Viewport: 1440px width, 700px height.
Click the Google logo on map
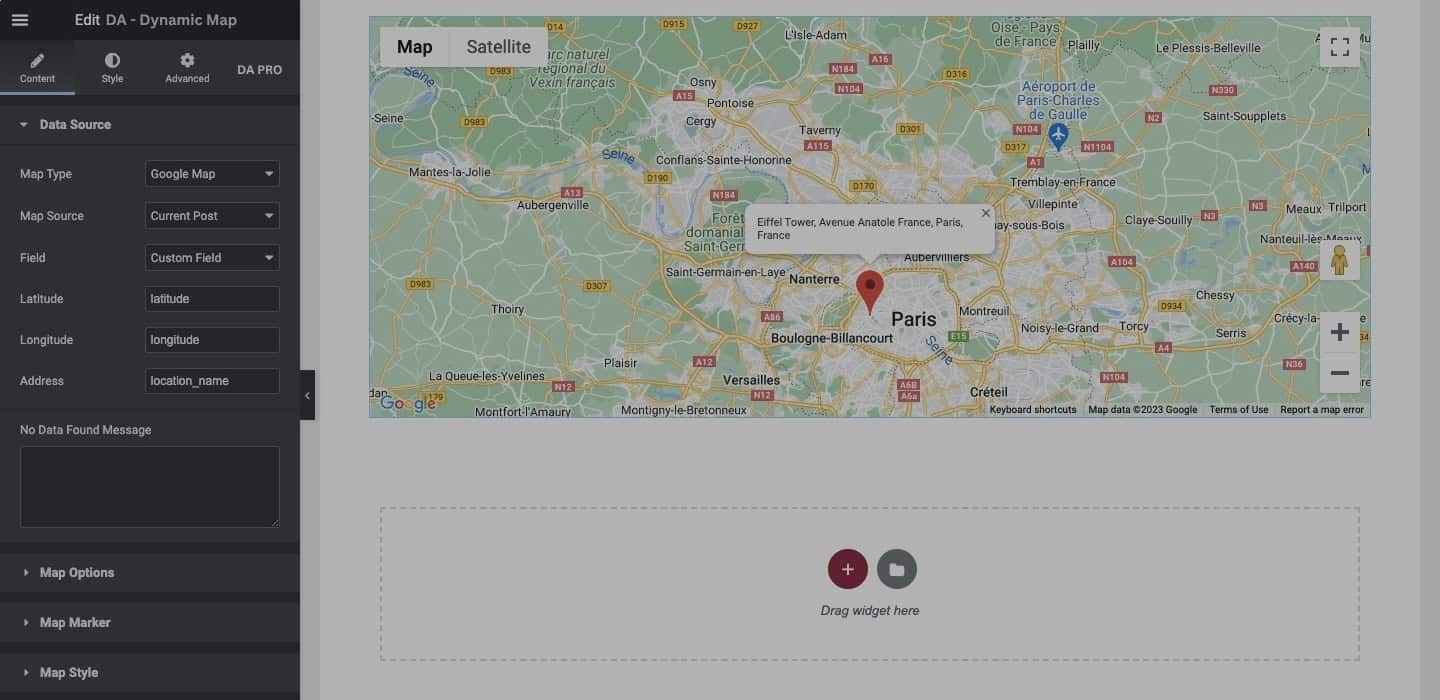[408, 404]
